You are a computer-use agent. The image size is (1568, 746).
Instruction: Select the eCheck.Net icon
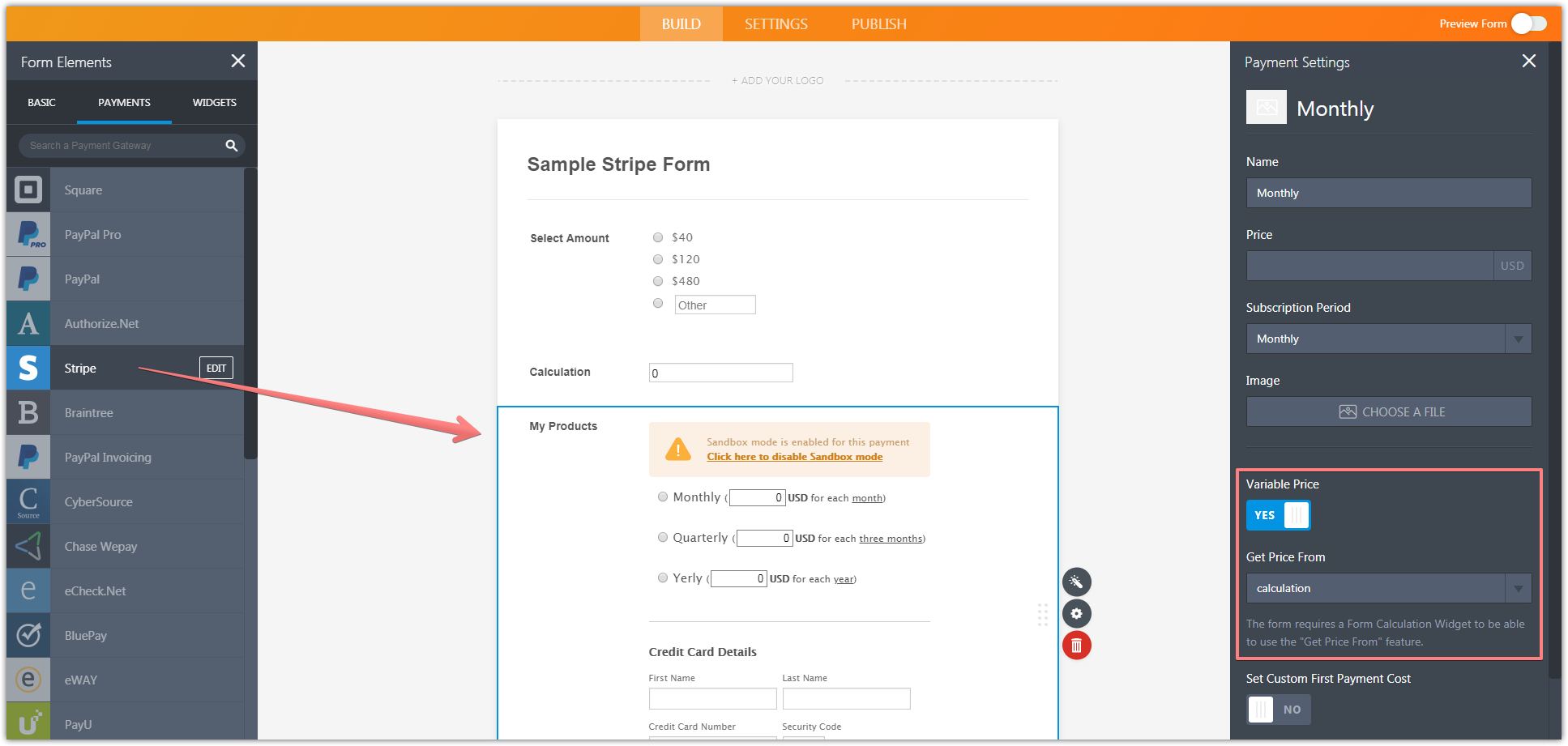(x=28, y=590)
